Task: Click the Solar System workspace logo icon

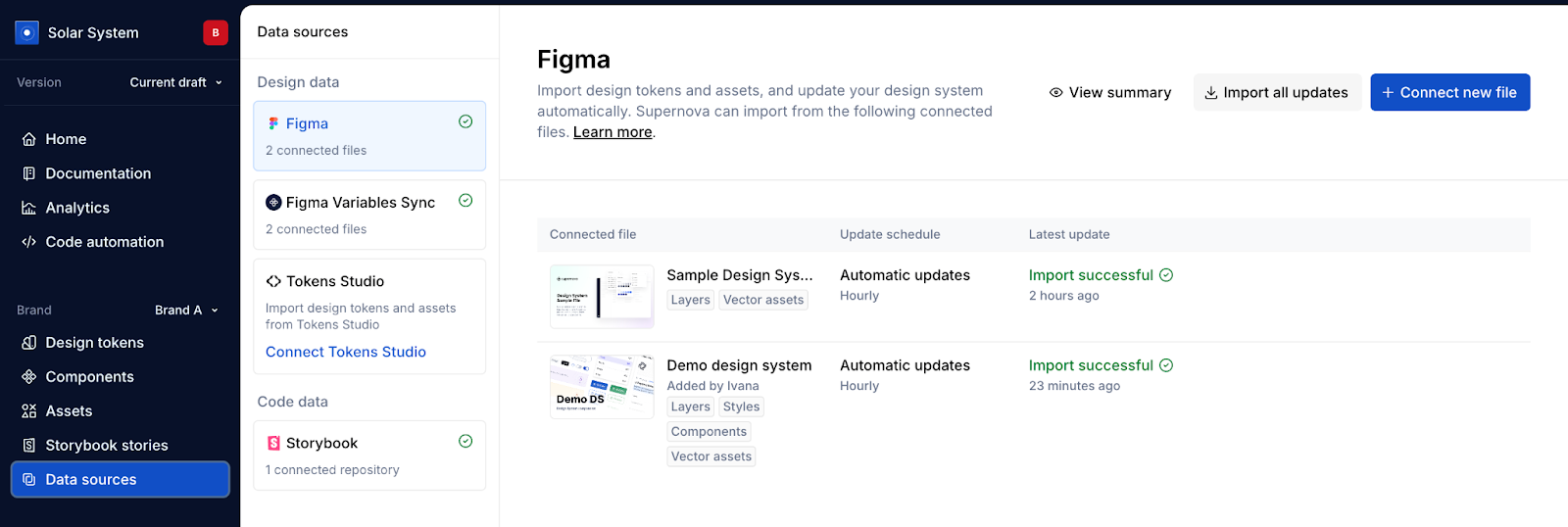Action: tap(26, 32)
